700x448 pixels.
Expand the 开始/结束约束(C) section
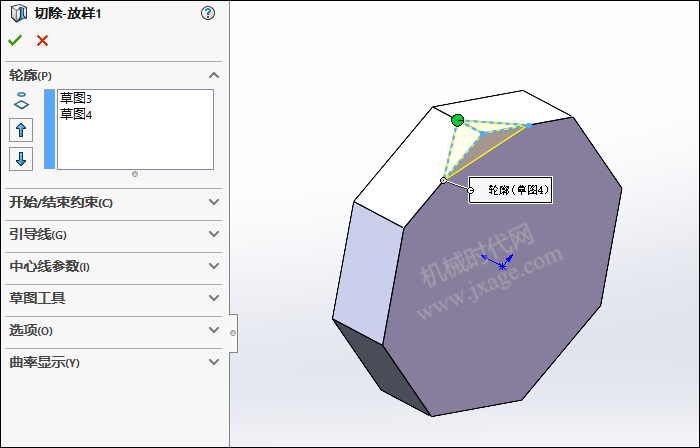[x=214, y=202]
